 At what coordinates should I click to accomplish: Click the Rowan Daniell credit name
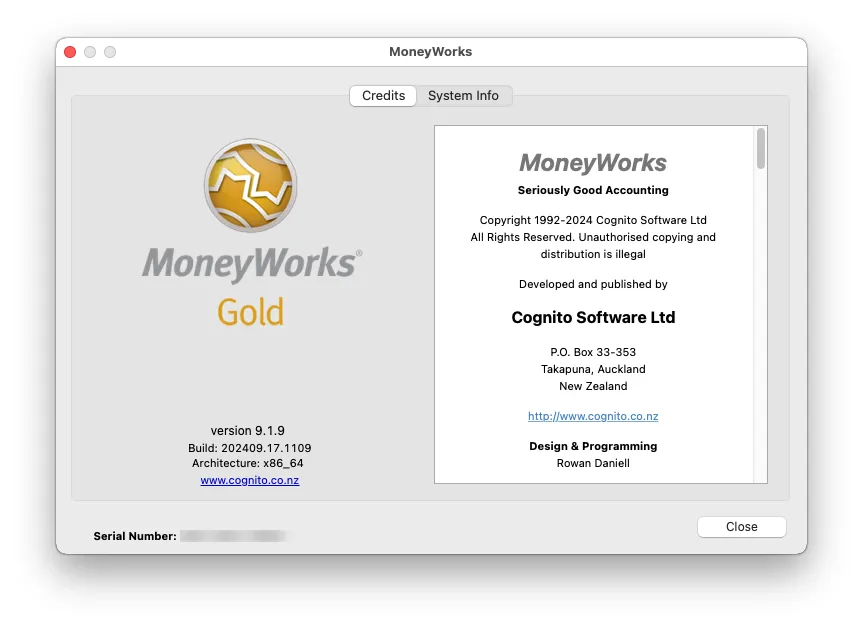click(x=593, y=463)
